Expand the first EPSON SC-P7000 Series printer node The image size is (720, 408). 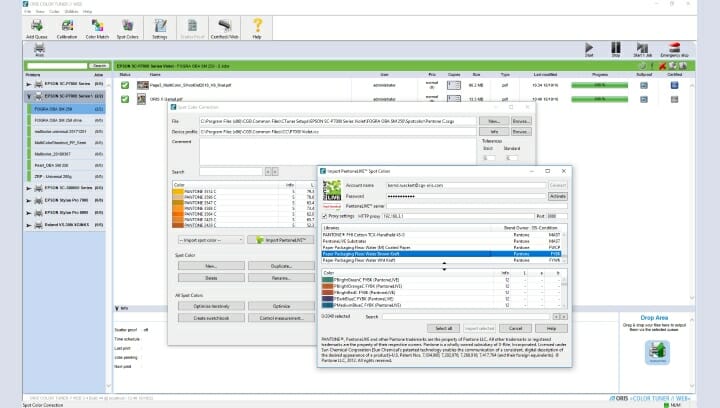click(28, 84)
